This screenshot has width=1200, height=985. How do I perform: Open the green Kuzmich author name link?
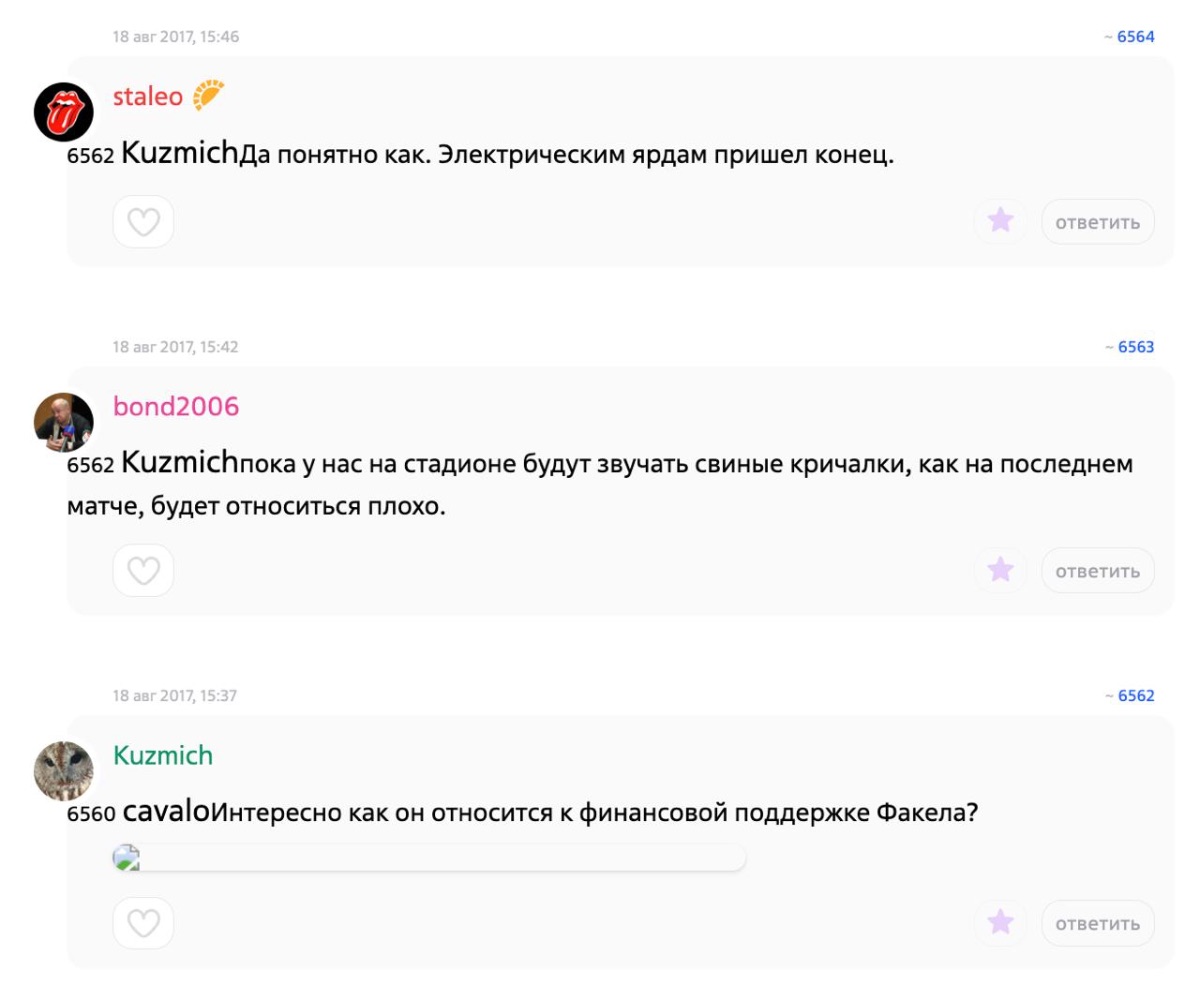click(163, 755)
